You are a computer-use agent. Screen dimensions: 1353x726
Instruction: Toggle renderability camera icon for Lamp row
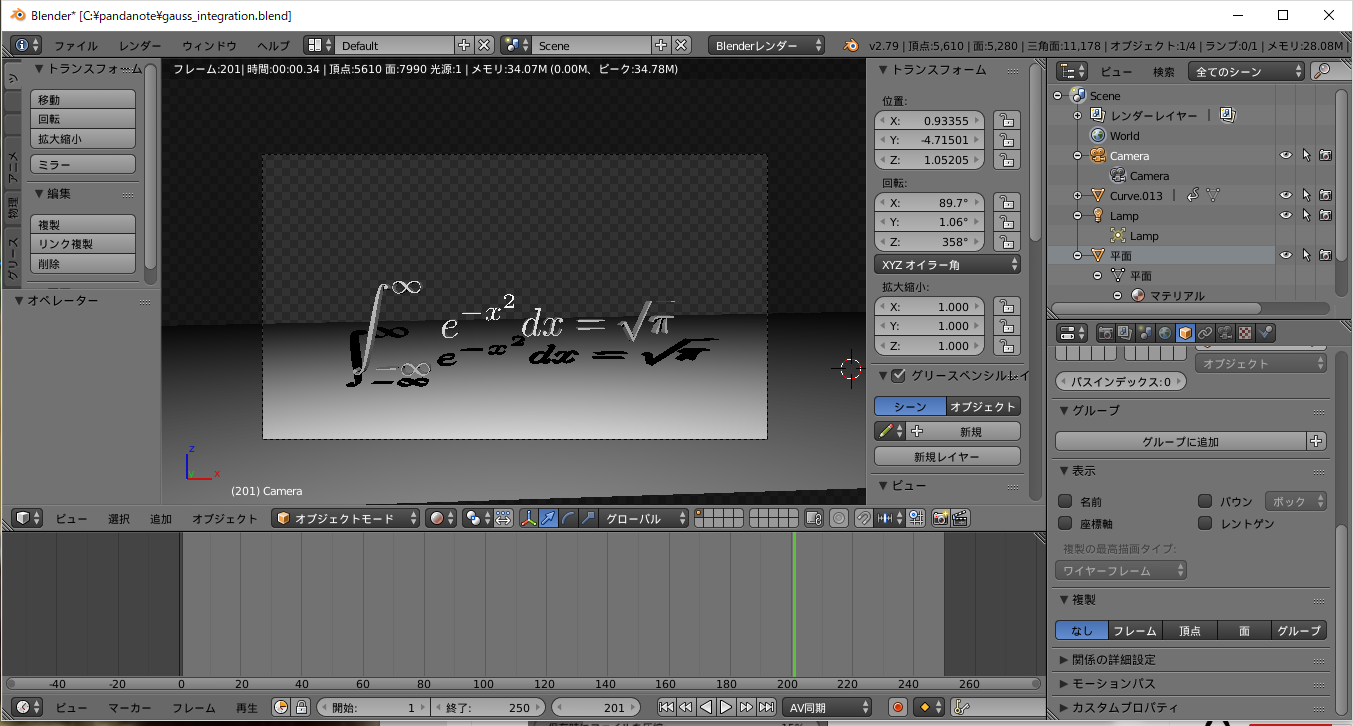pyautogui.click(x=1325, y=216)
